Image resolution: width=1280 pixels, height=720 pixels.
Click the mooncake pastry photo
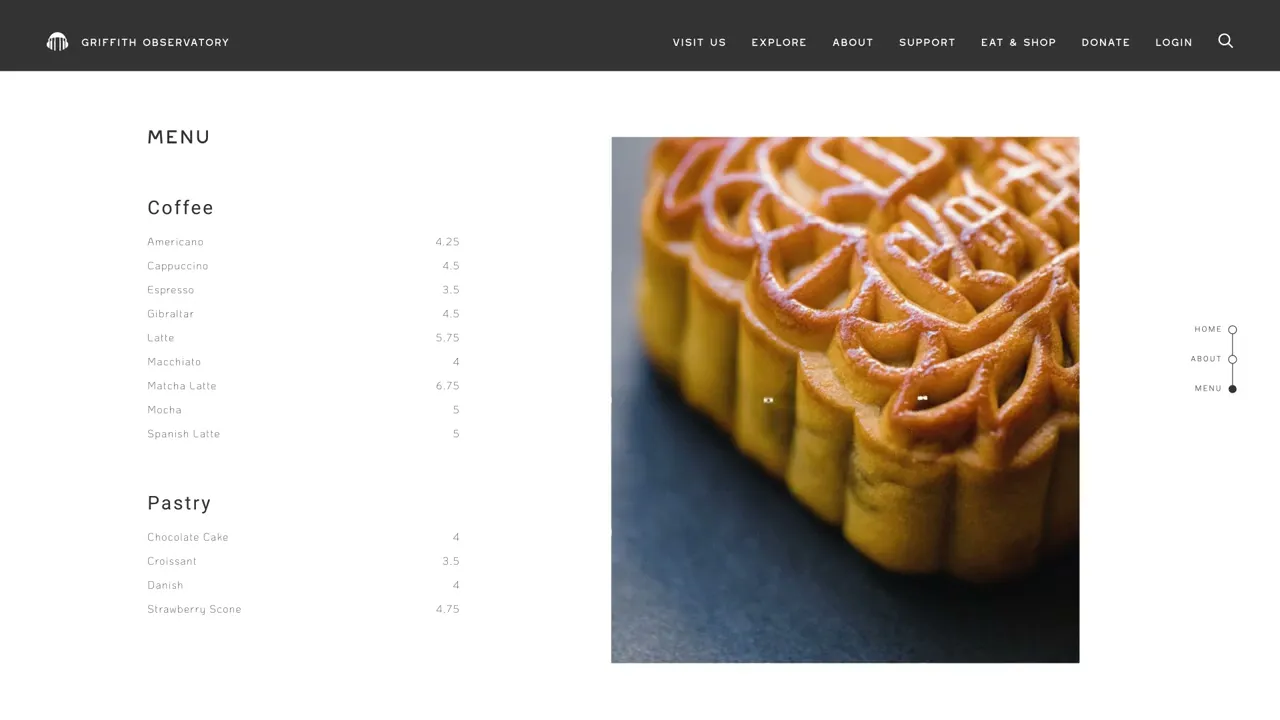tap(845, 400)
